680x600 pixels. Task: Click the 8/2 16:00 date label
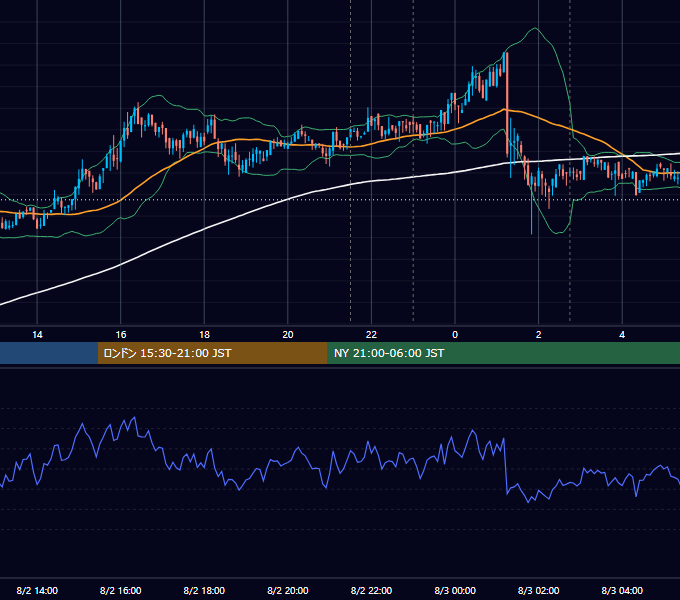tap(121, 590)
